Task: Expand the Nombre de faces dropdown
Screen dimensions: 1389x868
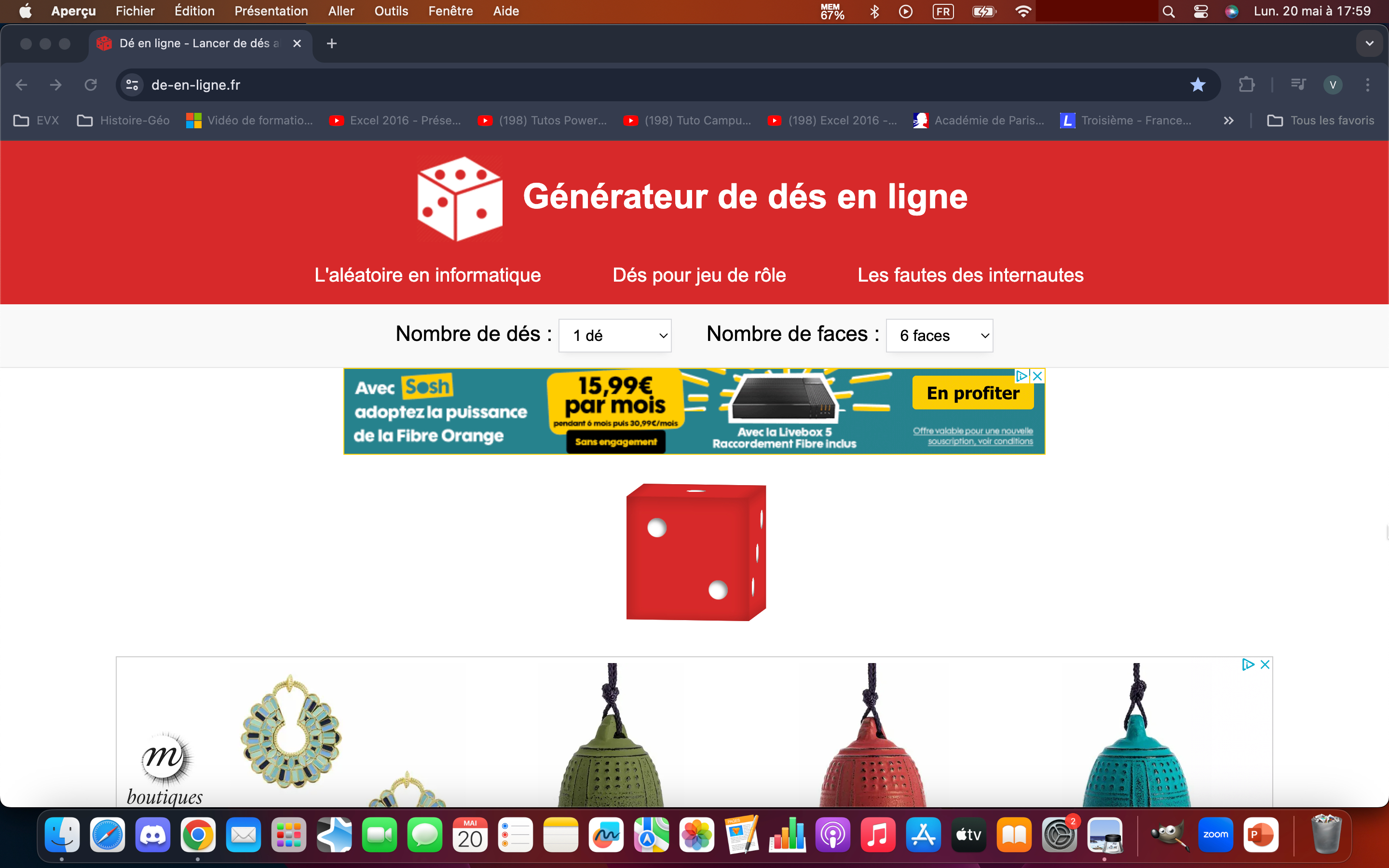Action: pyautogui.click(x=939, y=335)
